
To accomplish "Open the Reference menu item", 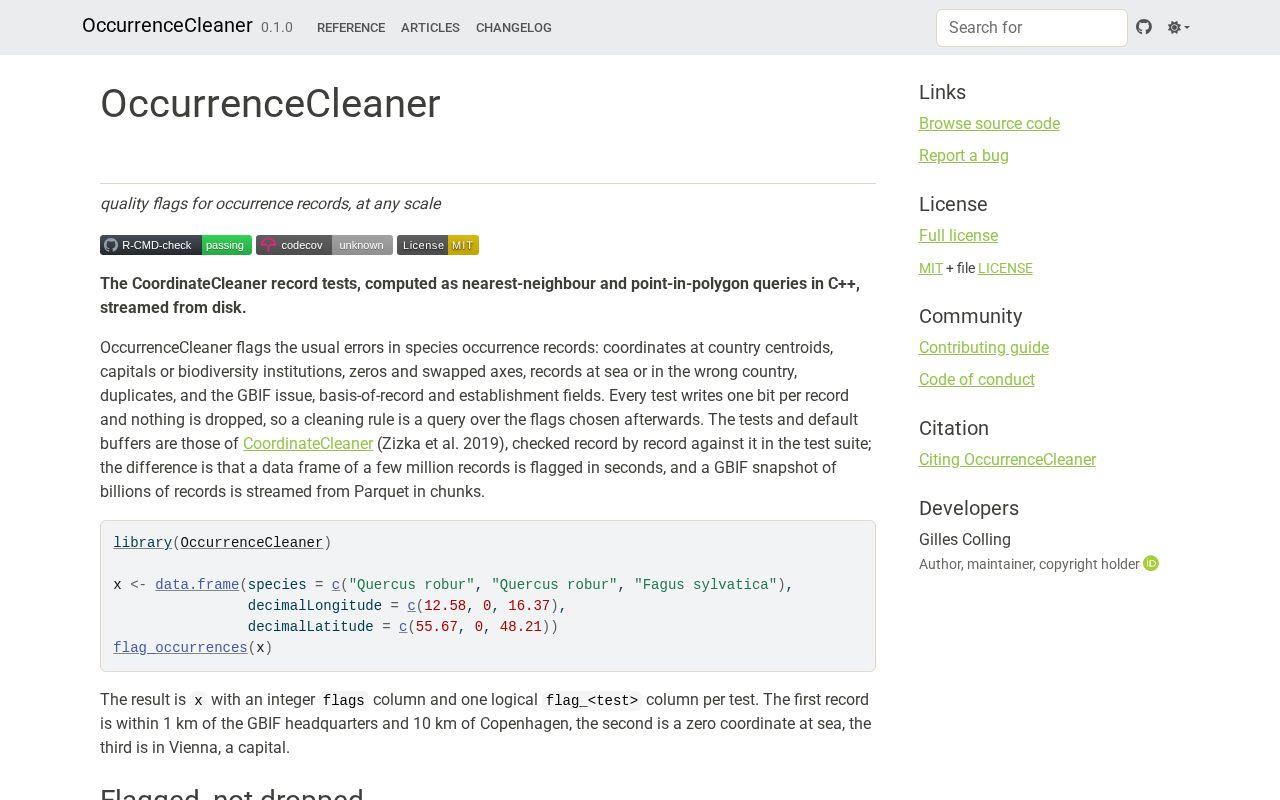I will pos(351,28).
